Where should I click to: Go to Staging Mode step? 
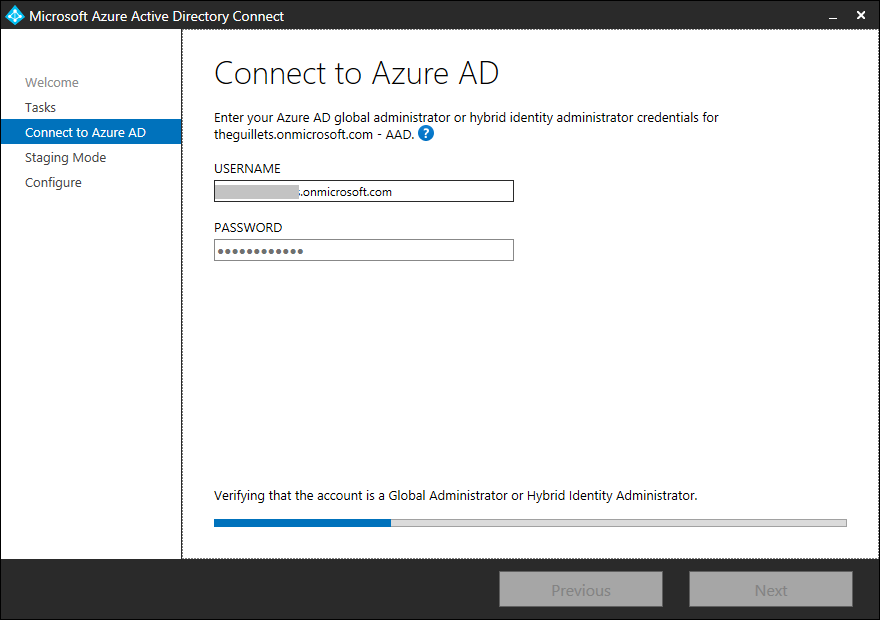[66, 158]
